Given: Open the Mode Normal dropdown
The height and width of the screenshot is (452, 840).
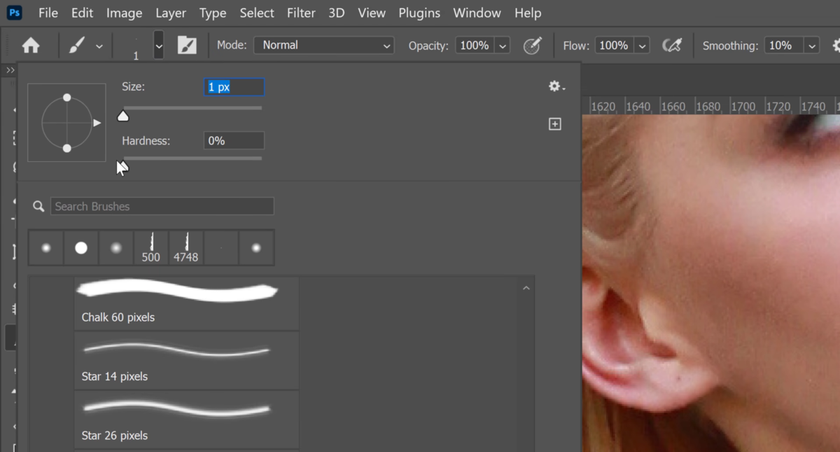Looking at the screenshot, I should [x=324, y=46].
